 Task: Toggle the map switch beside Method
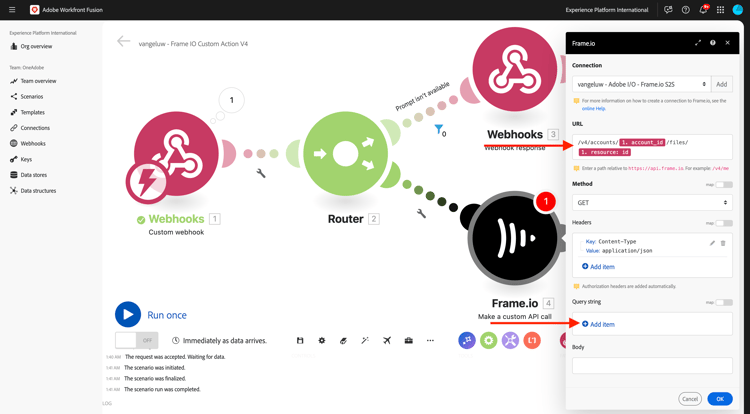(x=724, y=185)
